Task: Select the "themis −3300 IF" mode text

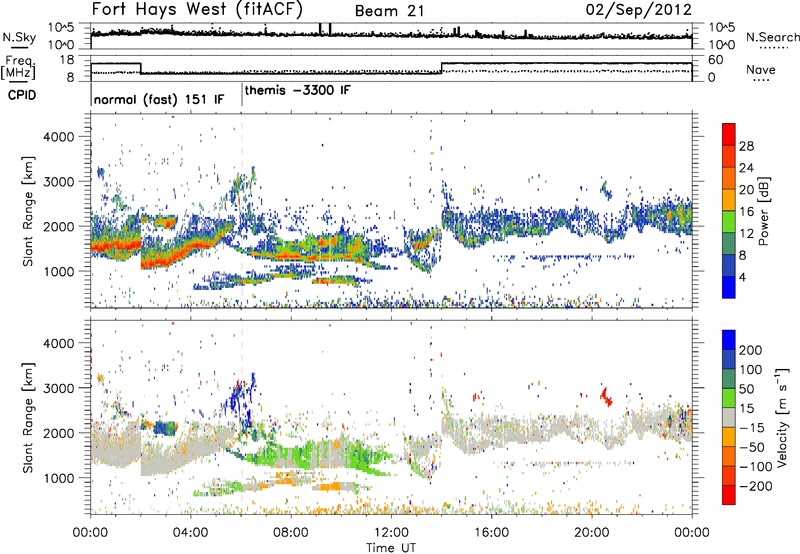Action: [298, 91]
